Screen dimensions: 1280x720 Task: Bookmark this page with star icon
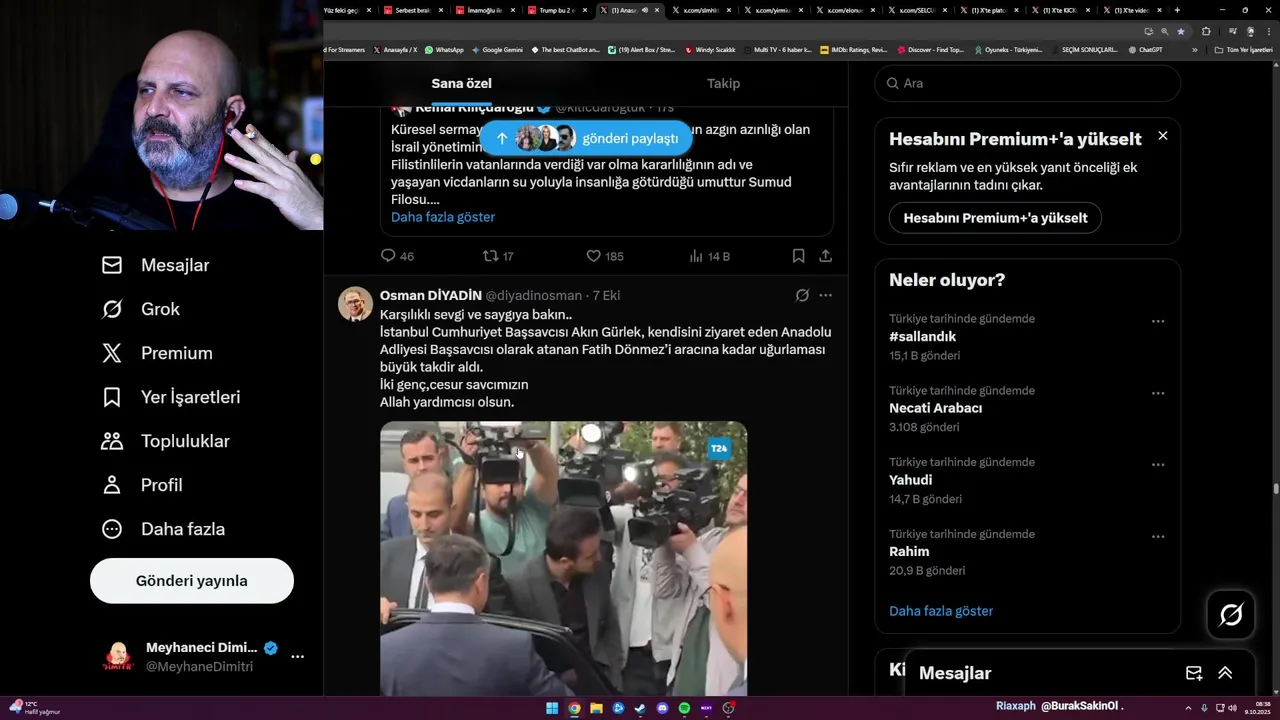(1181, 31)
